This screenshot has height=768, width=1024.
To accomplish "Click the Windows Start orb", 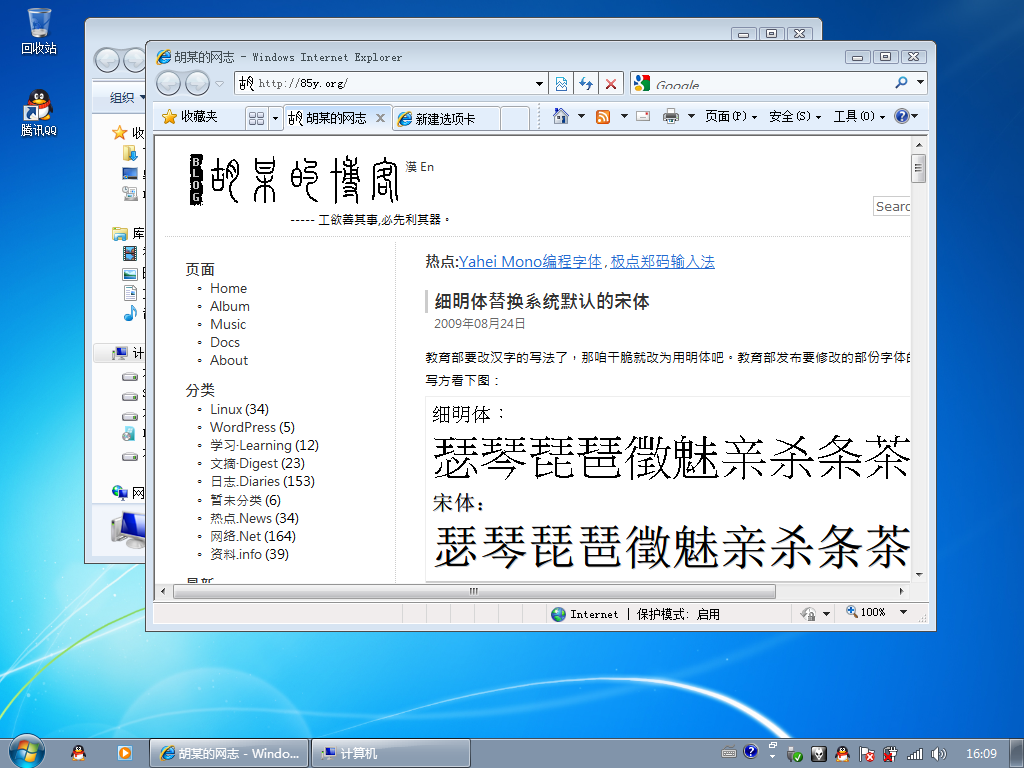I will (25, 752).
